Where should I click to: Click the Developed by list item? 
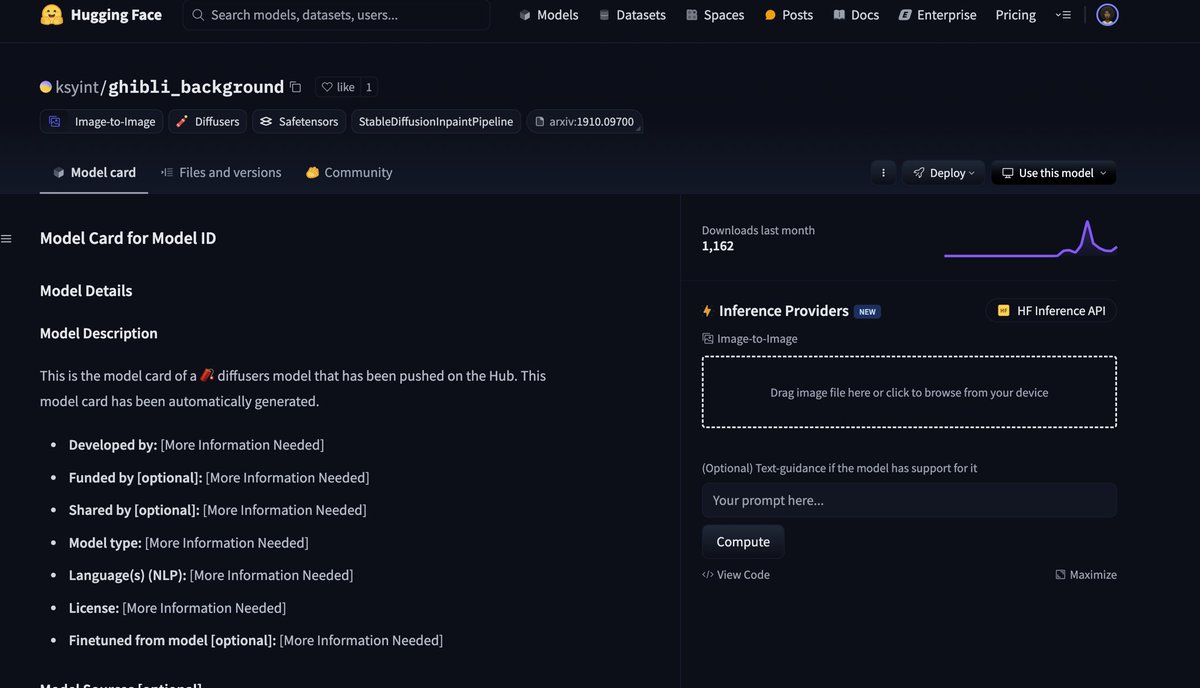click(196, 445)
